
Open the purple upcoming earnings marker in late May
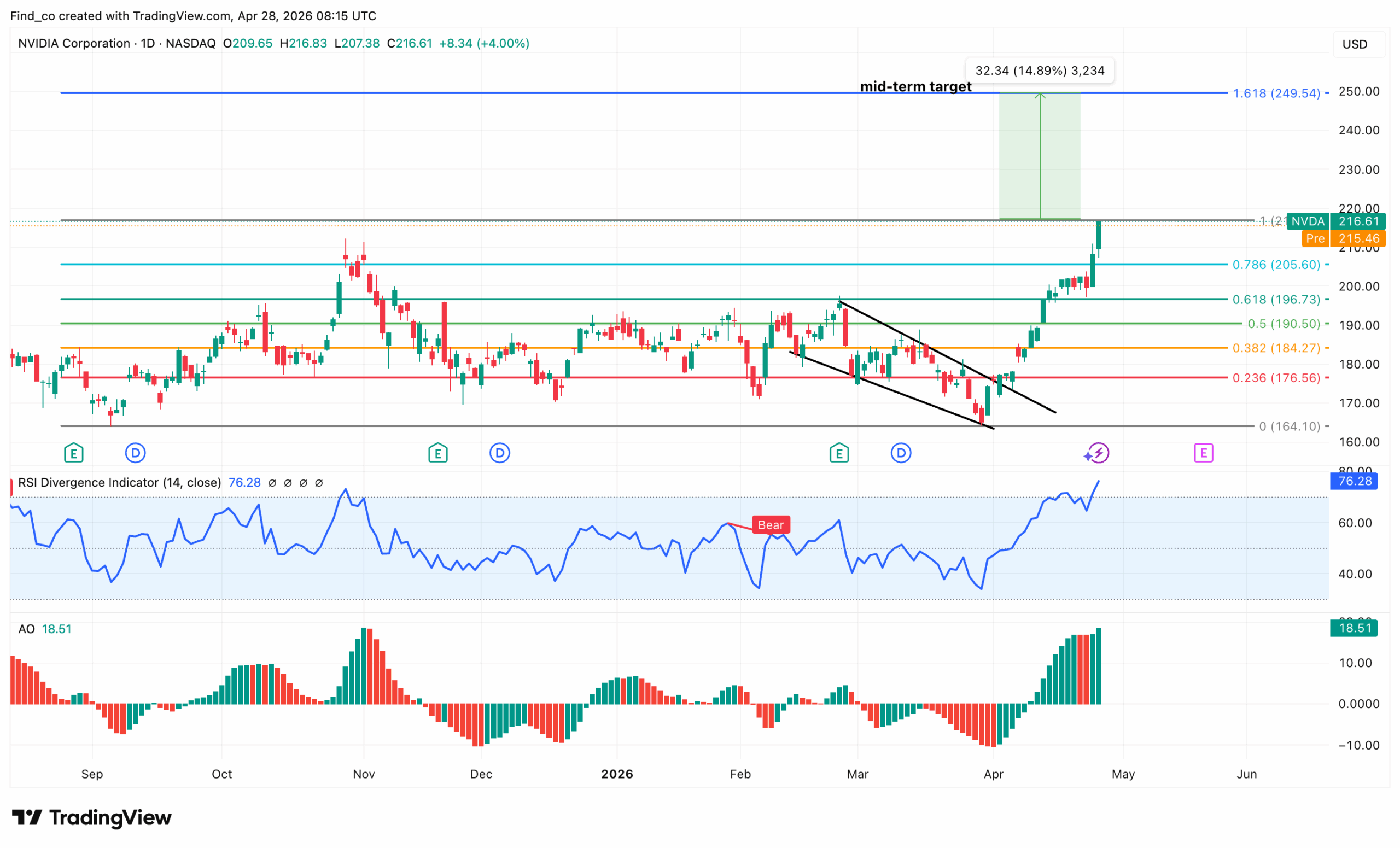(1204, 453)
